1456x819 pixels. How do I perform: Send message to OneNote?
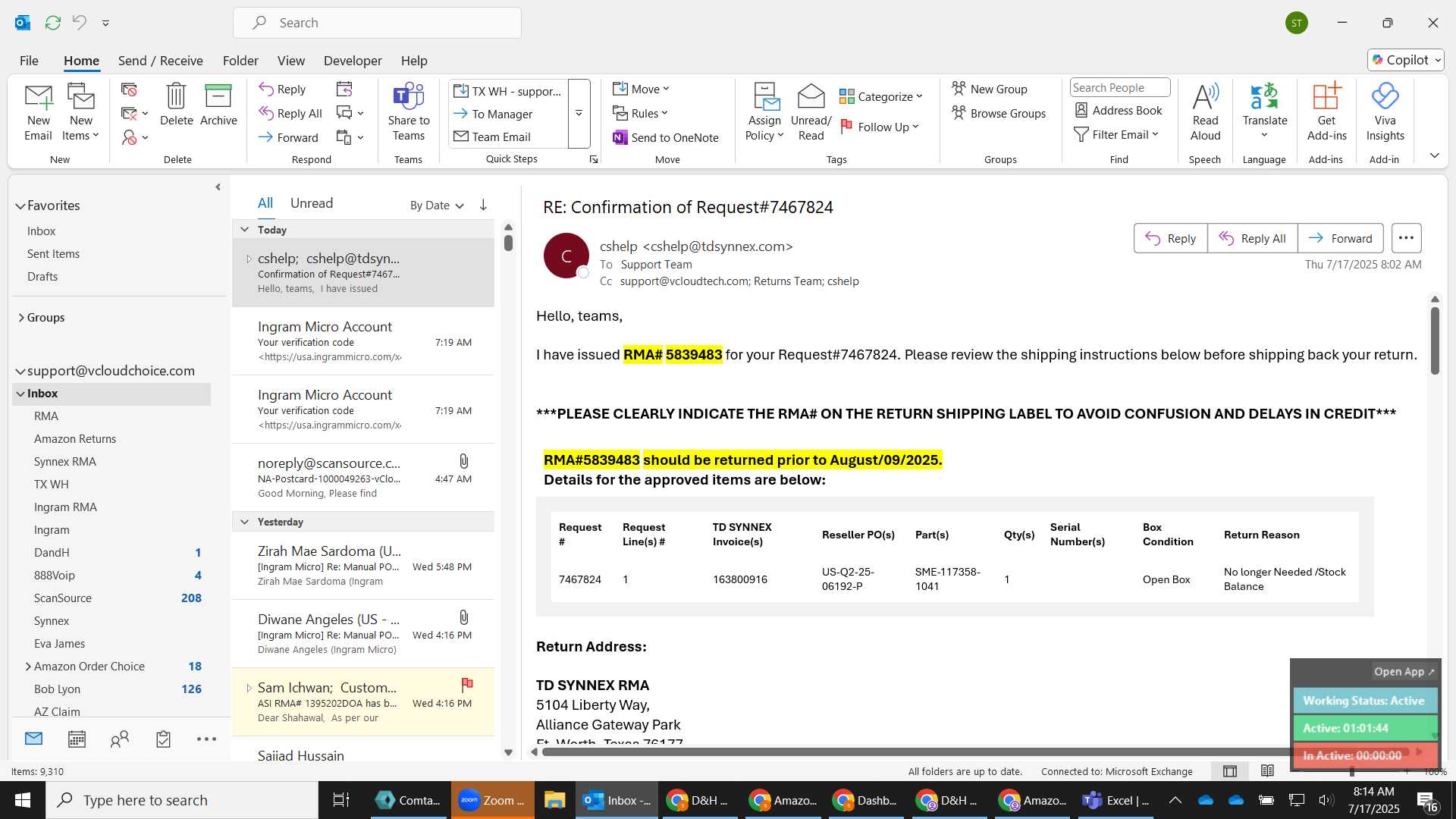(666, 137)
